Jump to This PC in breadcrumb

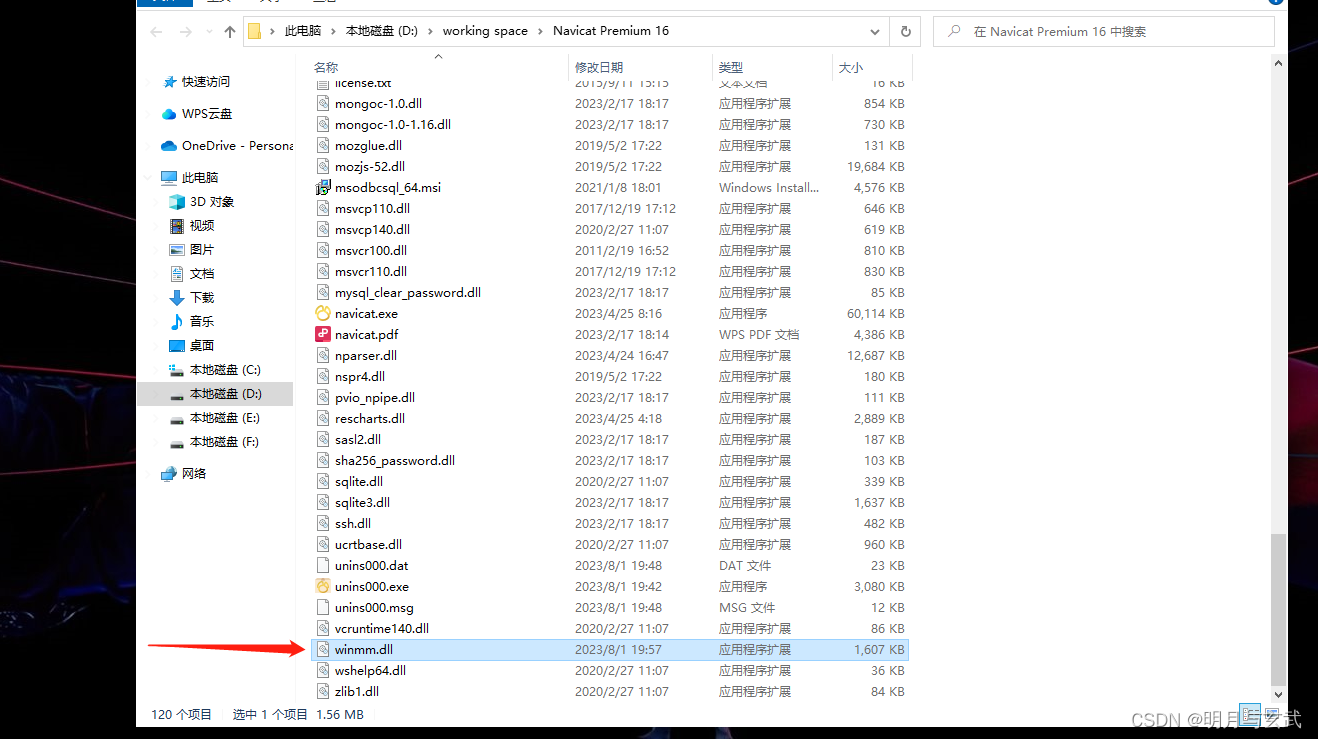(303, 31)
